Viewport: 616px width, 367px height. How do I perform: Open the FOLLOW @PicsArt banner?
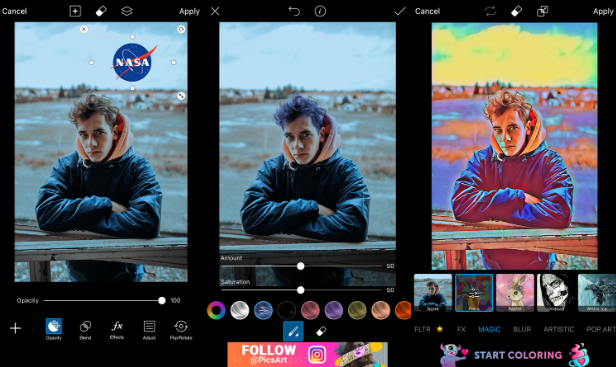pos(308,354)
